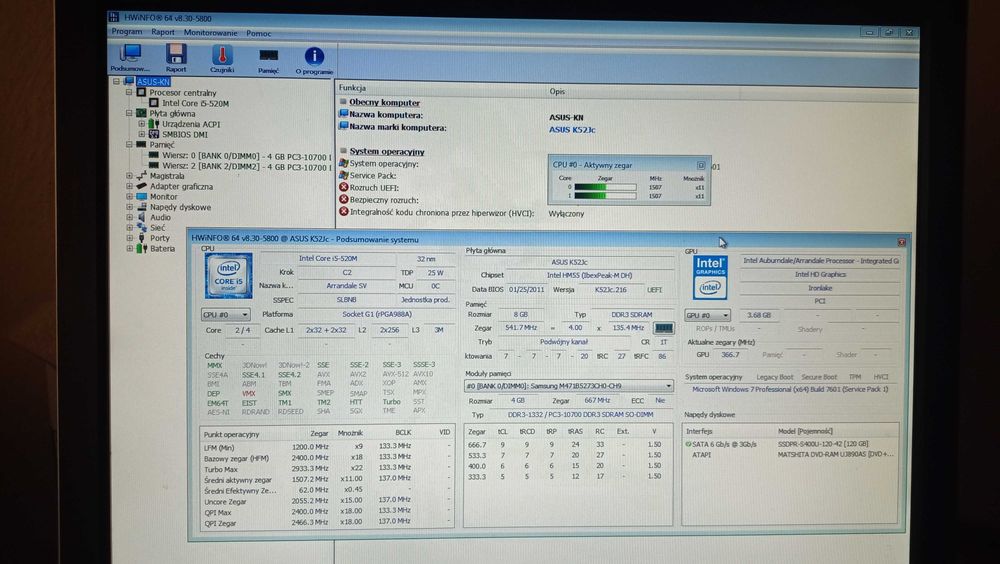Viewport: 1000px width, 564px height.
Task: Click the Intel HM55 chipset field
Action: pyautogui.click(x=589, y=276)
